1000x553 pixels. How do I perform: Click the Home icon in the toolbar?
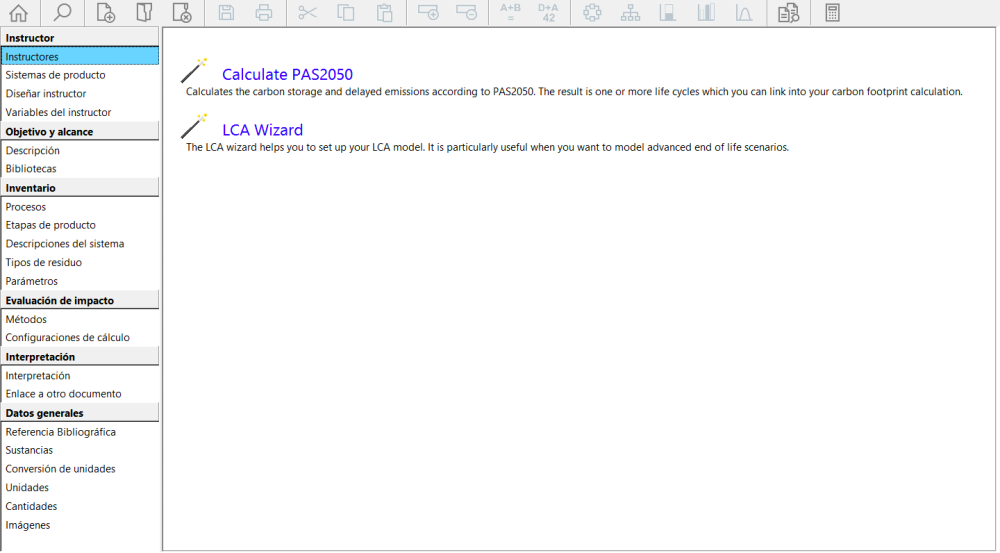click(18, 12)
